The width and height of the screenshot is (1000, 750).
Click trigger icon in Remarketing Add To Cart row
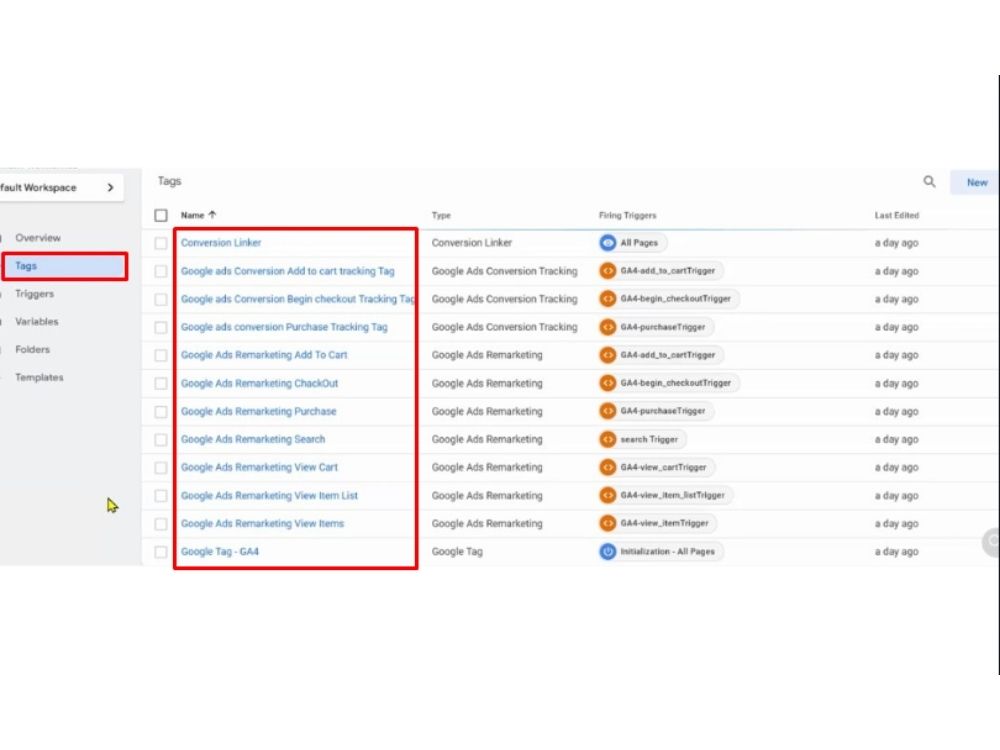[608, 355]
